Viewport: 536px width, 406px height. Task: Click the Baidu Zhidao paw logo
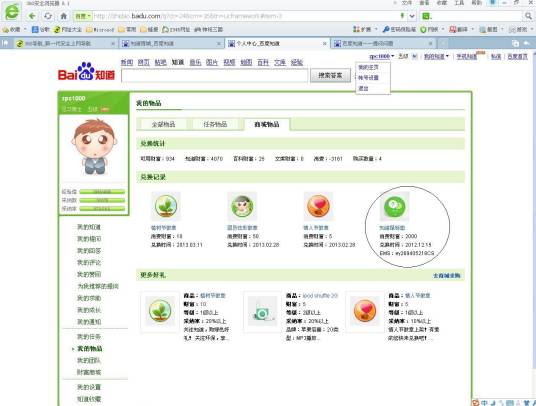click(86, 72)
